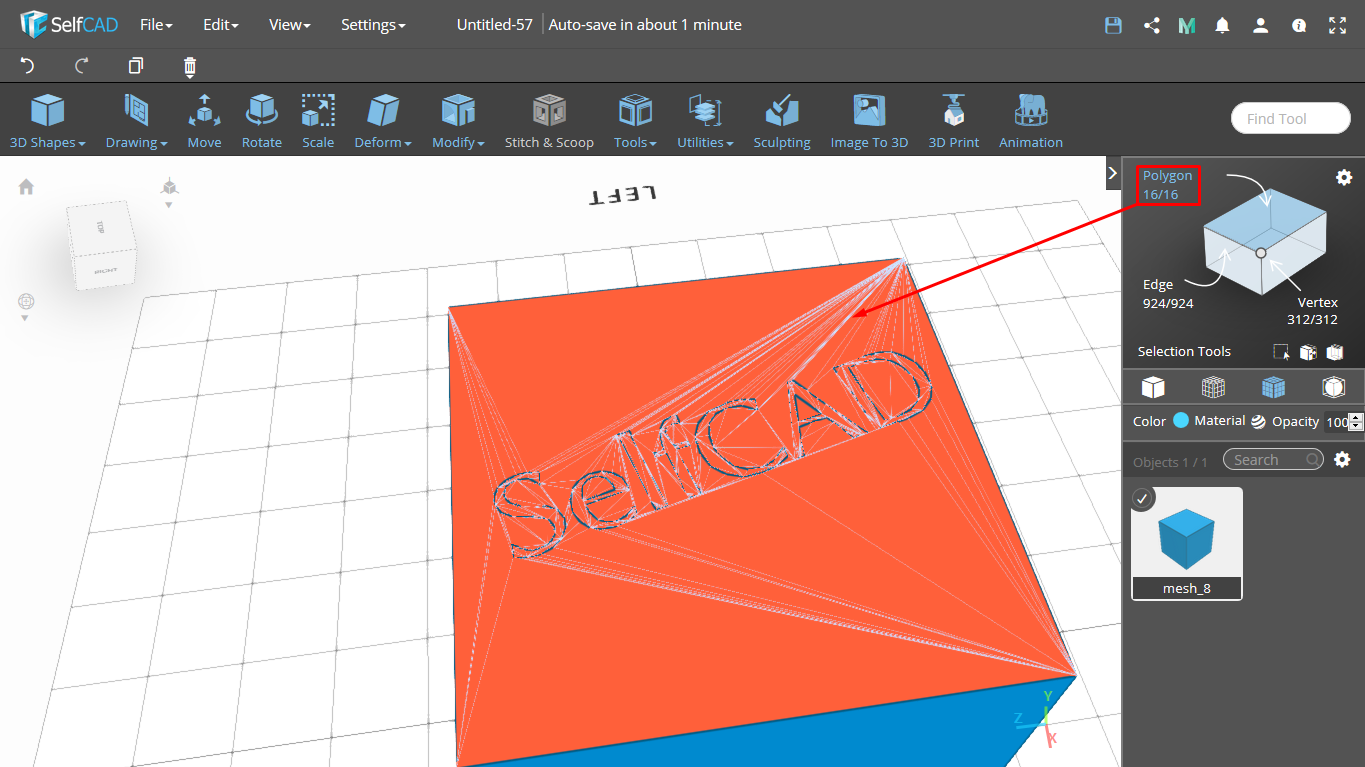Open the 3D Print tool
This screenshot has height=767, width=1365.
953,121
